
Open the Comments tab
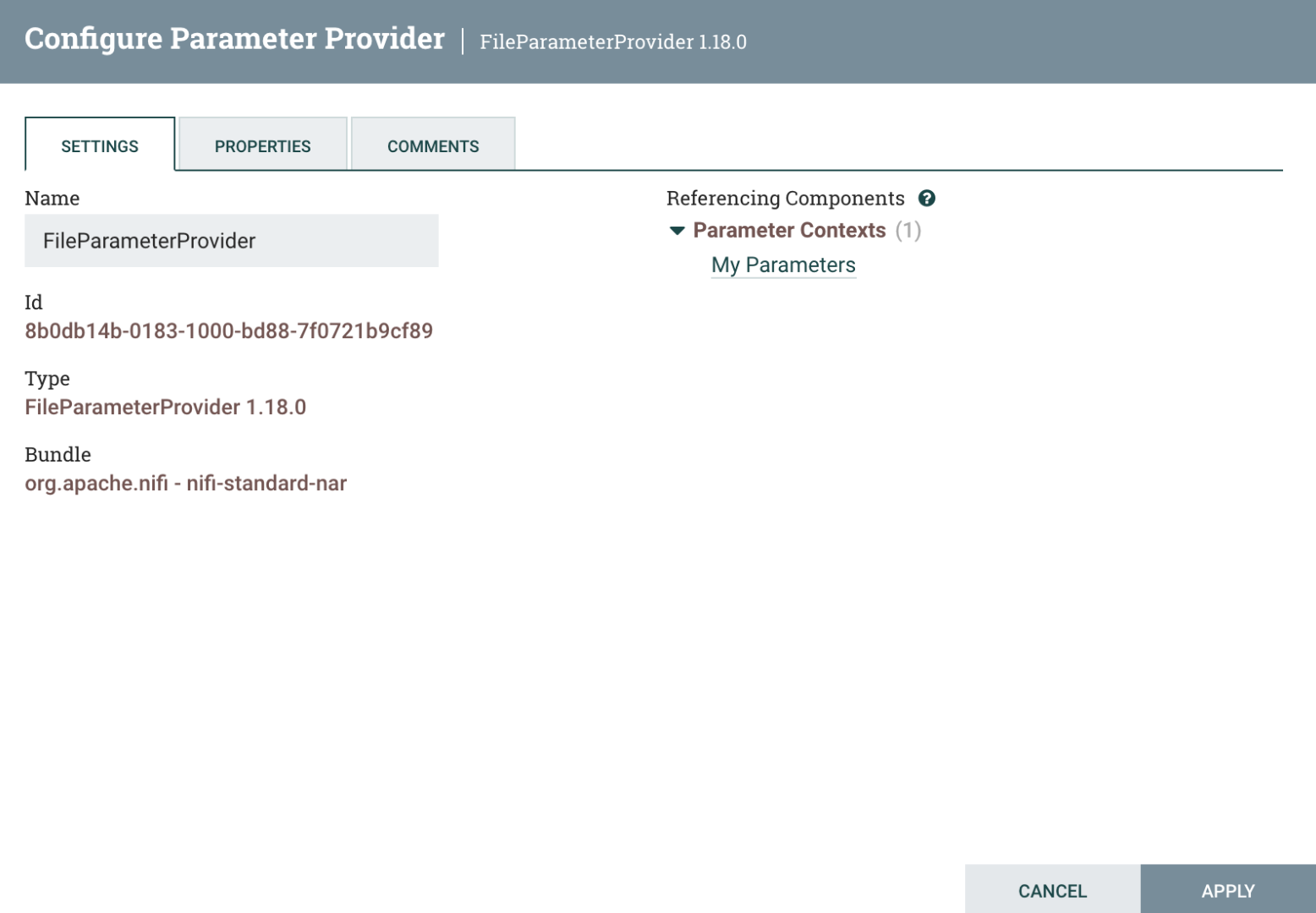click(433, 145)
